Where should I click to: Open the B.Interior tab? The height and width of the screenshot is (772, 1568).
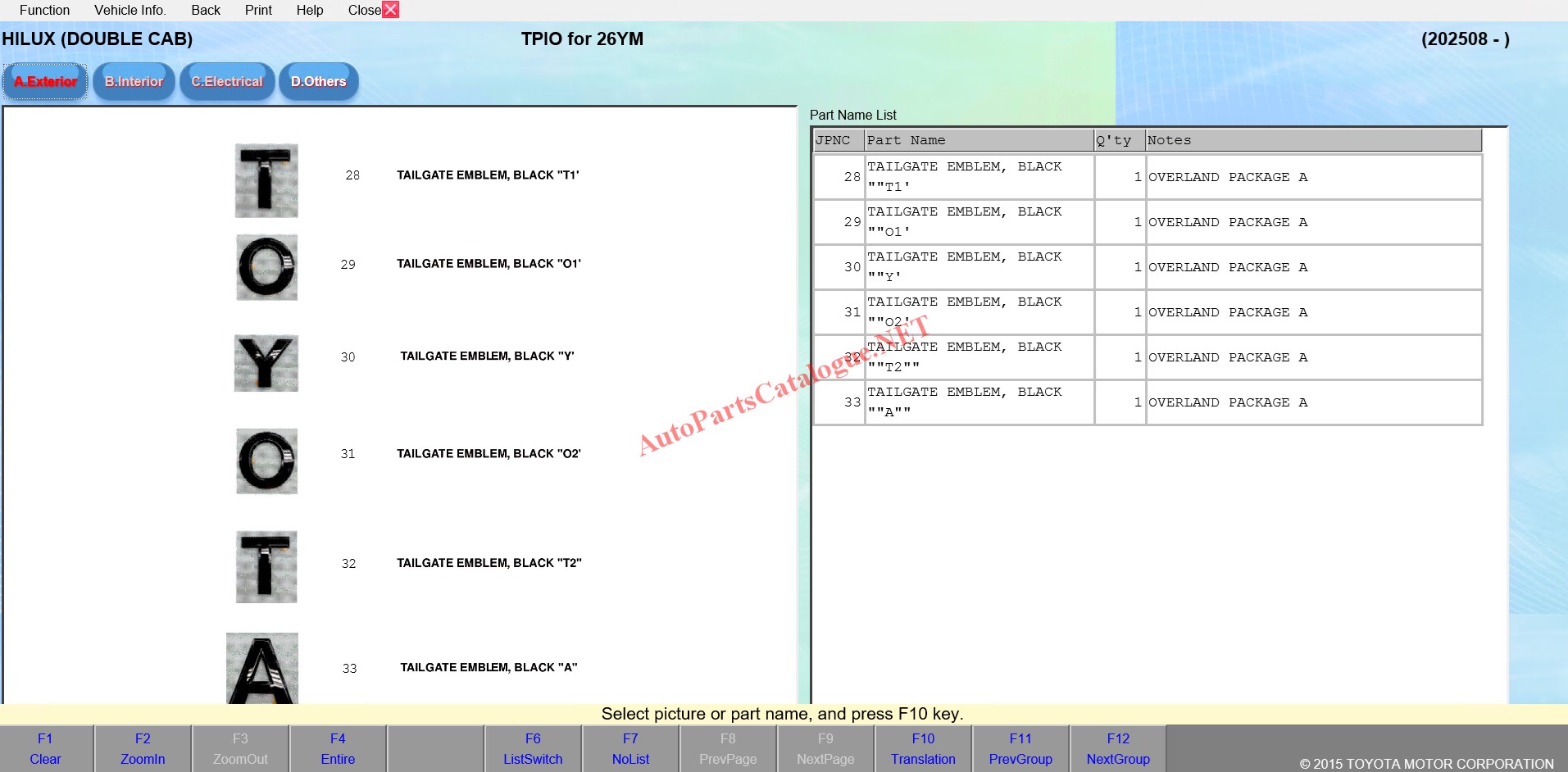tap(134, 82)
